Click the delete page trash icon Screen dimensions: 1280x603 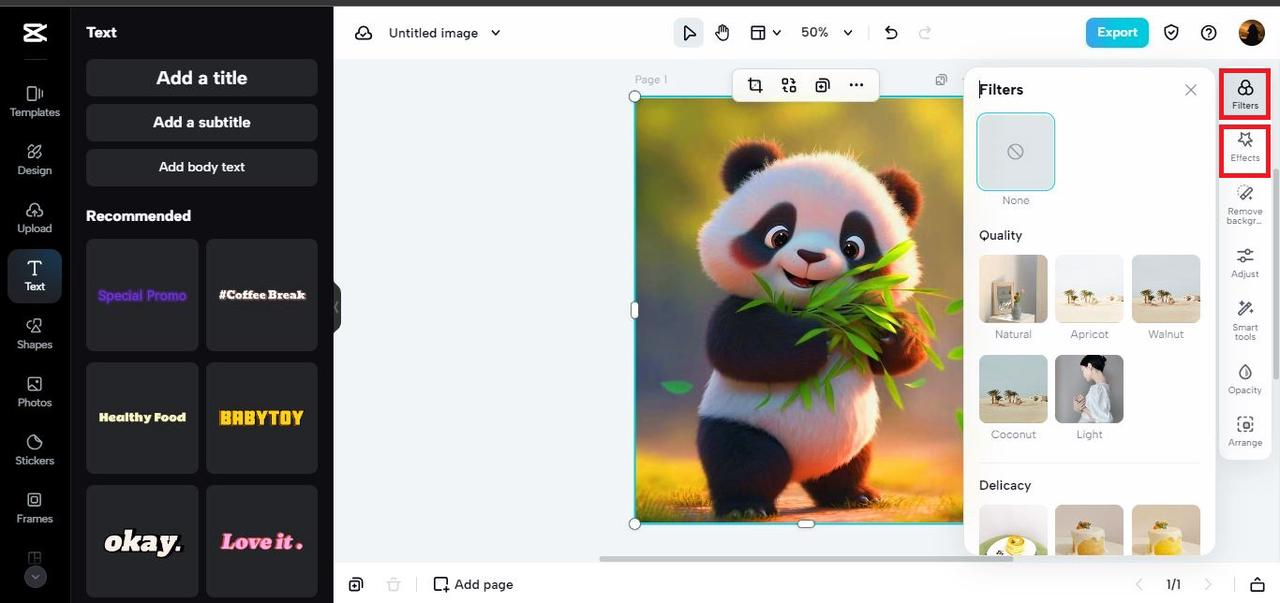394,585
